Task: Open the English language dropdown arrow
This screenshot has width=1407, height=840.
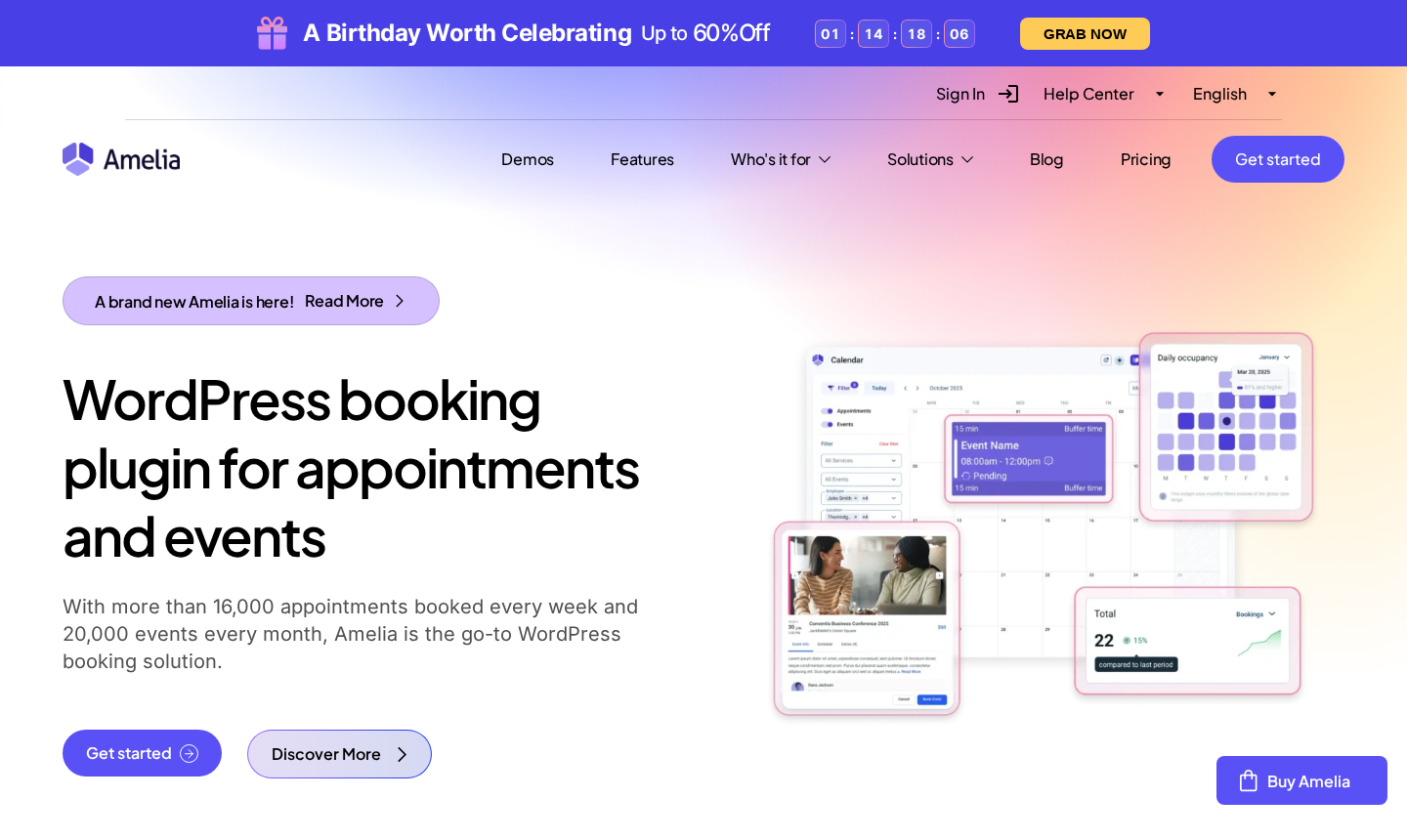Action: [1272, 94]
